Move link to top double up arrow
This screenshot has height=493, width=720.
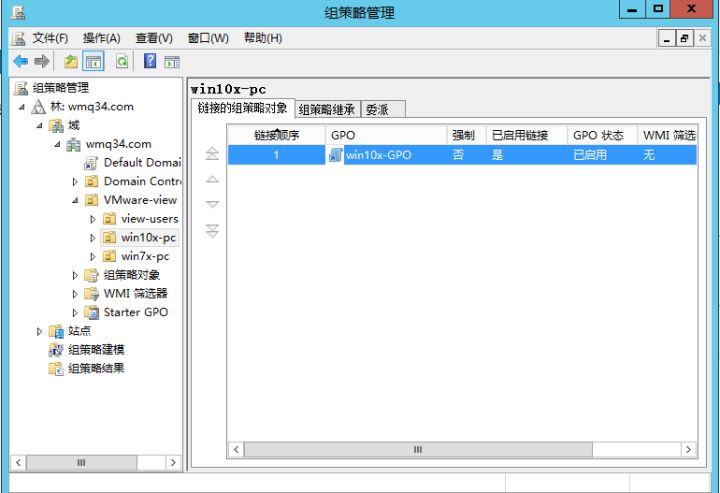(212, 153)
